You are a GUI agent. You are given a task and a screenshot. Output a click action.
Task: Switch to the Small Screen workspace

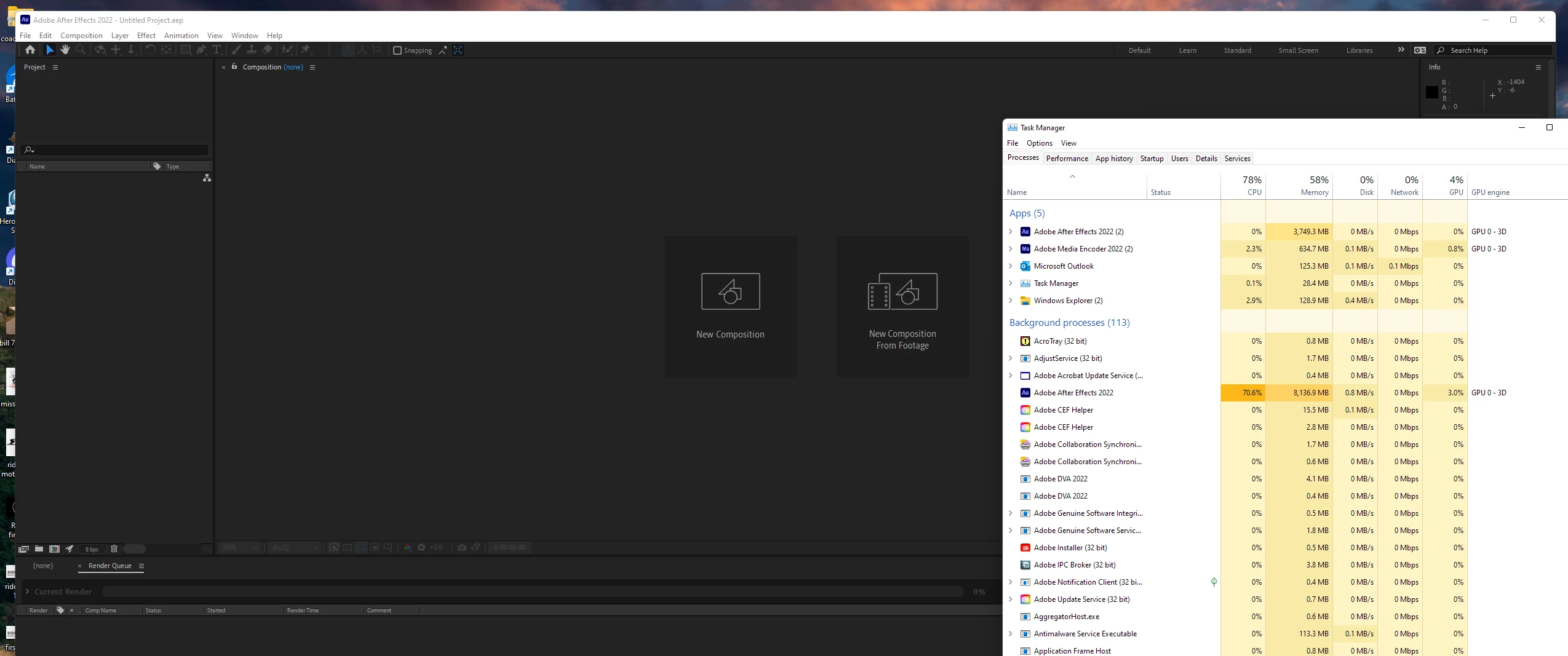[1298, 50]
